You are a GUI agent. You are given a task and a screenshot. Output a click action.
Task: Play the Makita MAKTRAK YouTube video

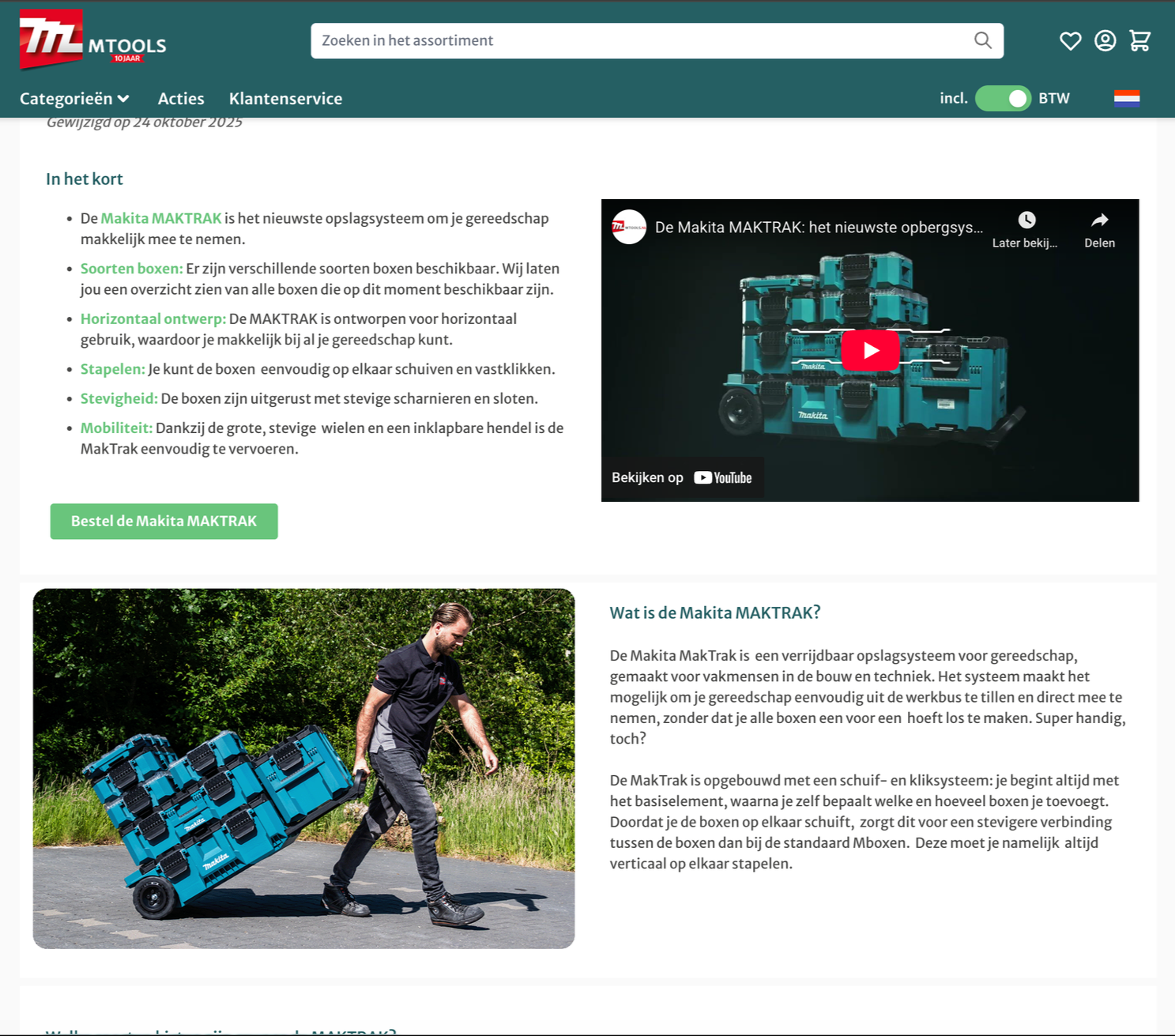pyautogui.click(x=870, y=350)
